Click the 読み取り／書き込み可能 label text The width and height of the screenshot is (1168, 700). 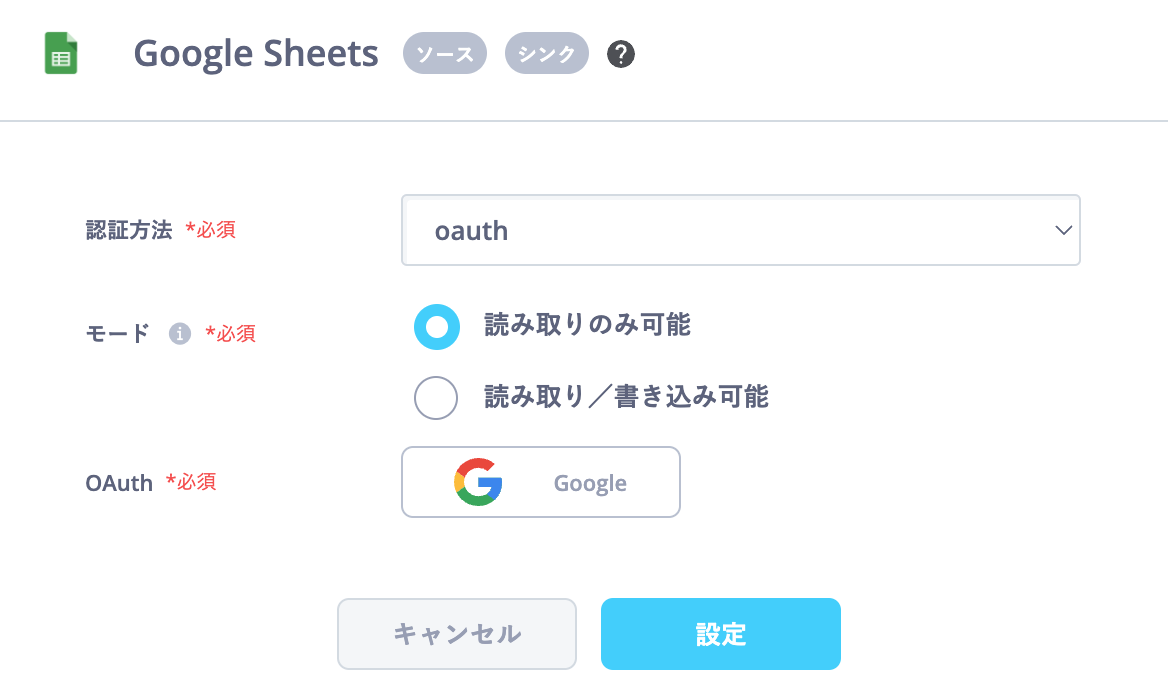coord(626,397)
